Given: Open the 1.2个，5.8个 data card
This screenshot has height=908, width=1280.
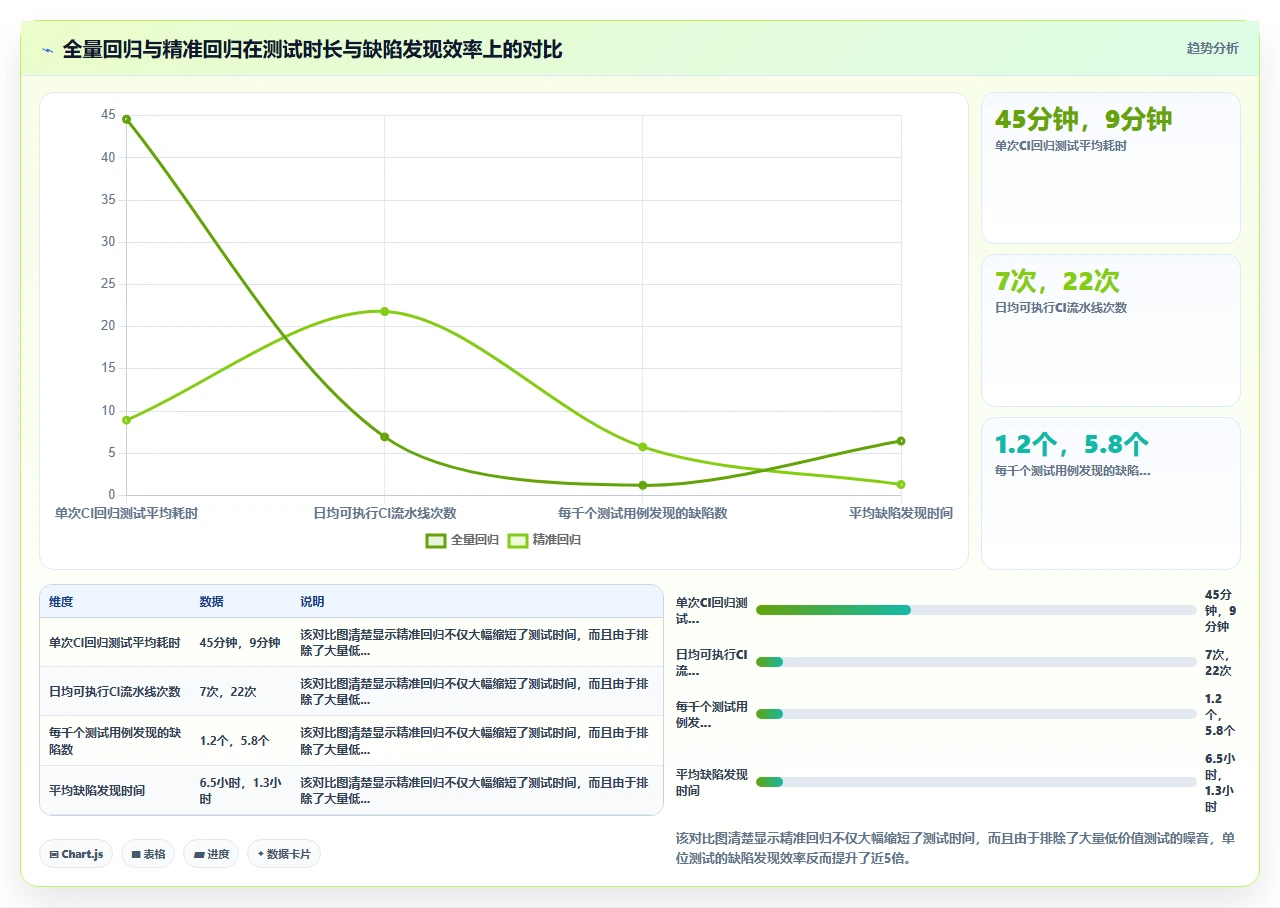Looking at the screenshot, I should tap(1111, 493).
